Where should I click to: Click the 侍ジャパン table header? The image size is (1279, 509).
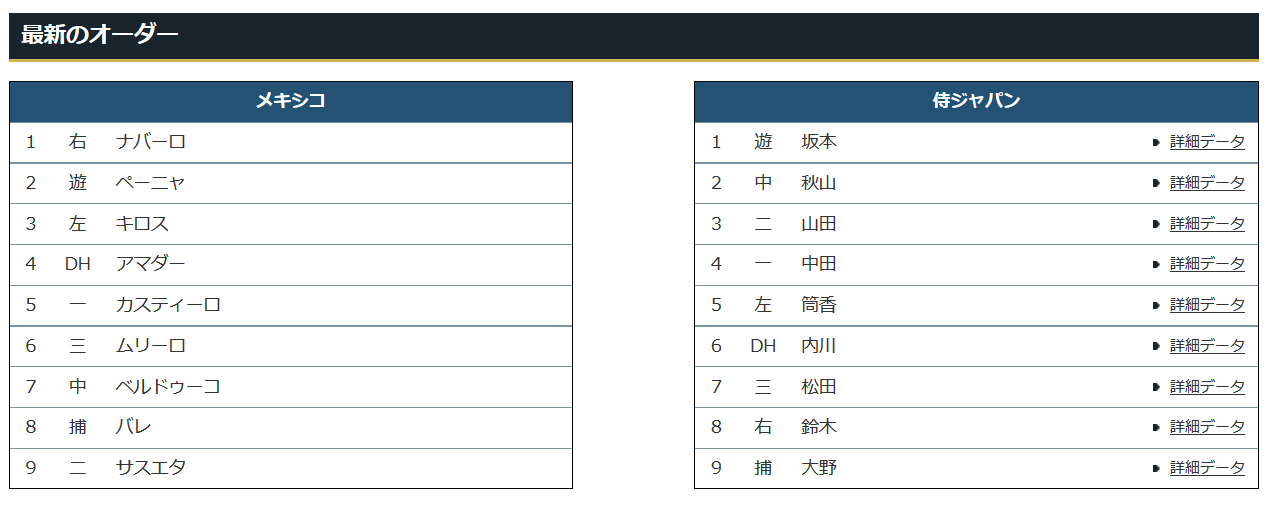(x=976, y=101)
